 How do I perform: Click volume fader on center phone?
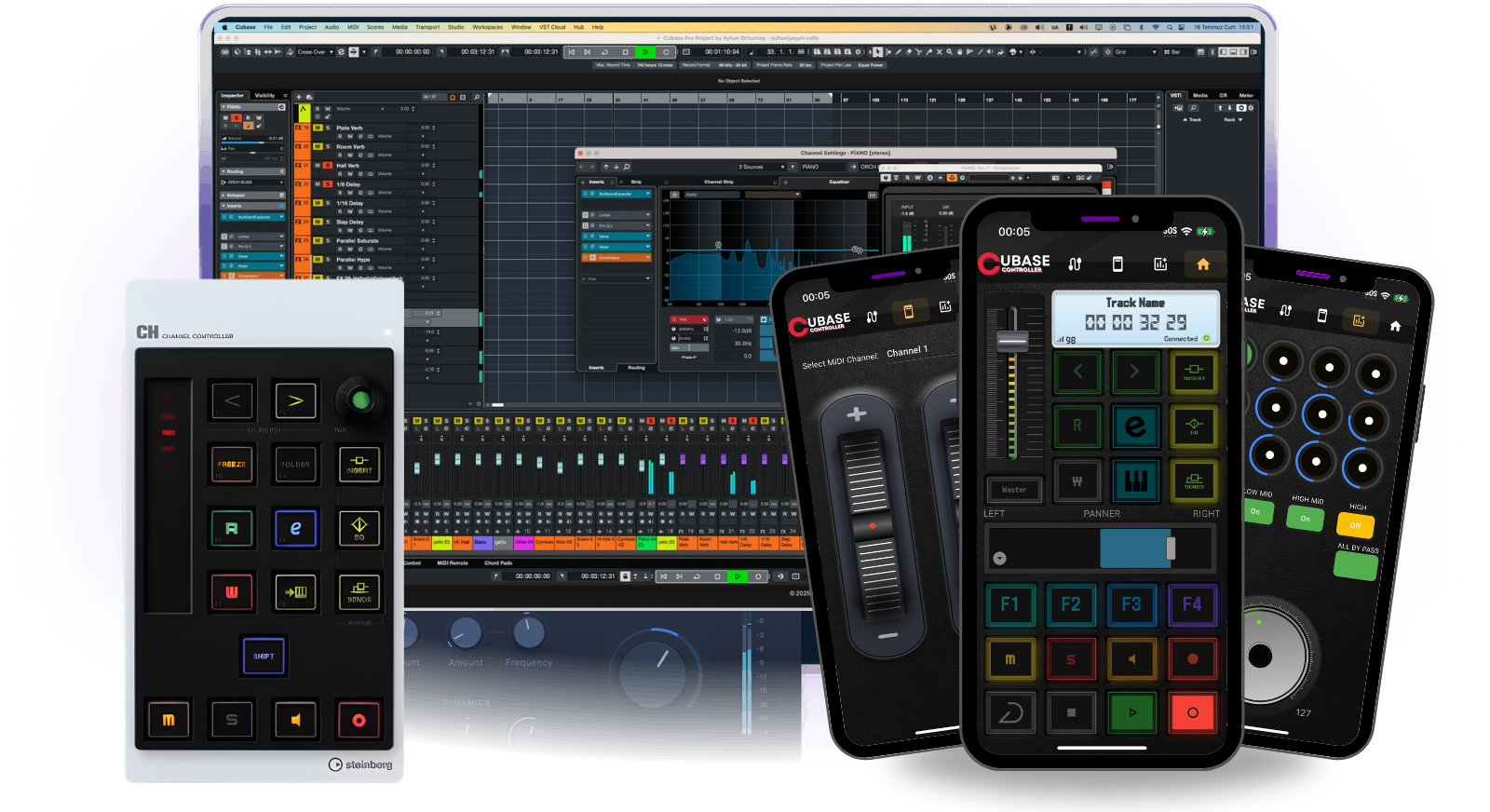[1012, 341]
